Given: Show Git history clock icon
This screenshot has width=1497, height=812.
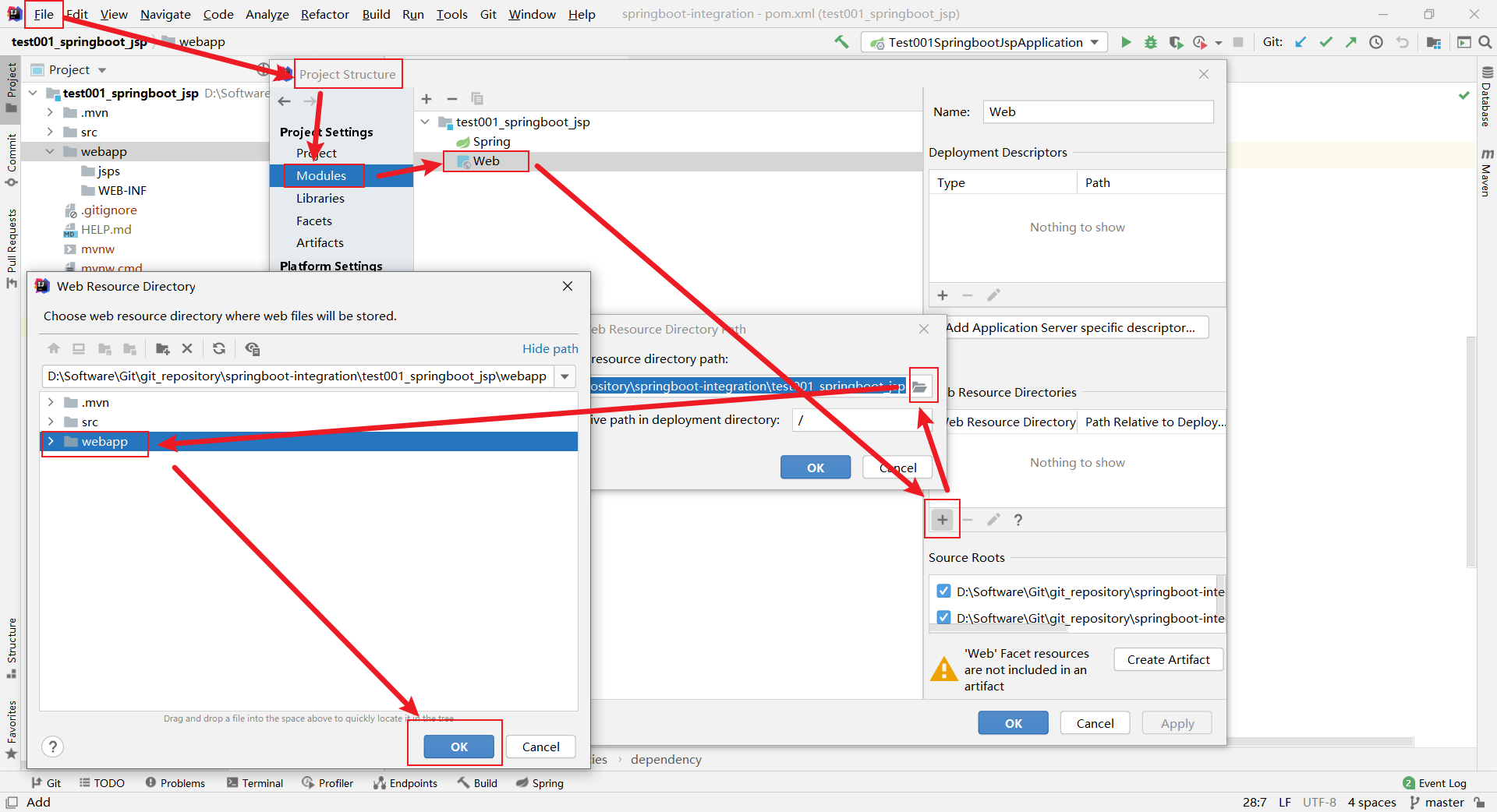Looking at the screenshot, I should pyautogui.click(x=1376, y=42).
